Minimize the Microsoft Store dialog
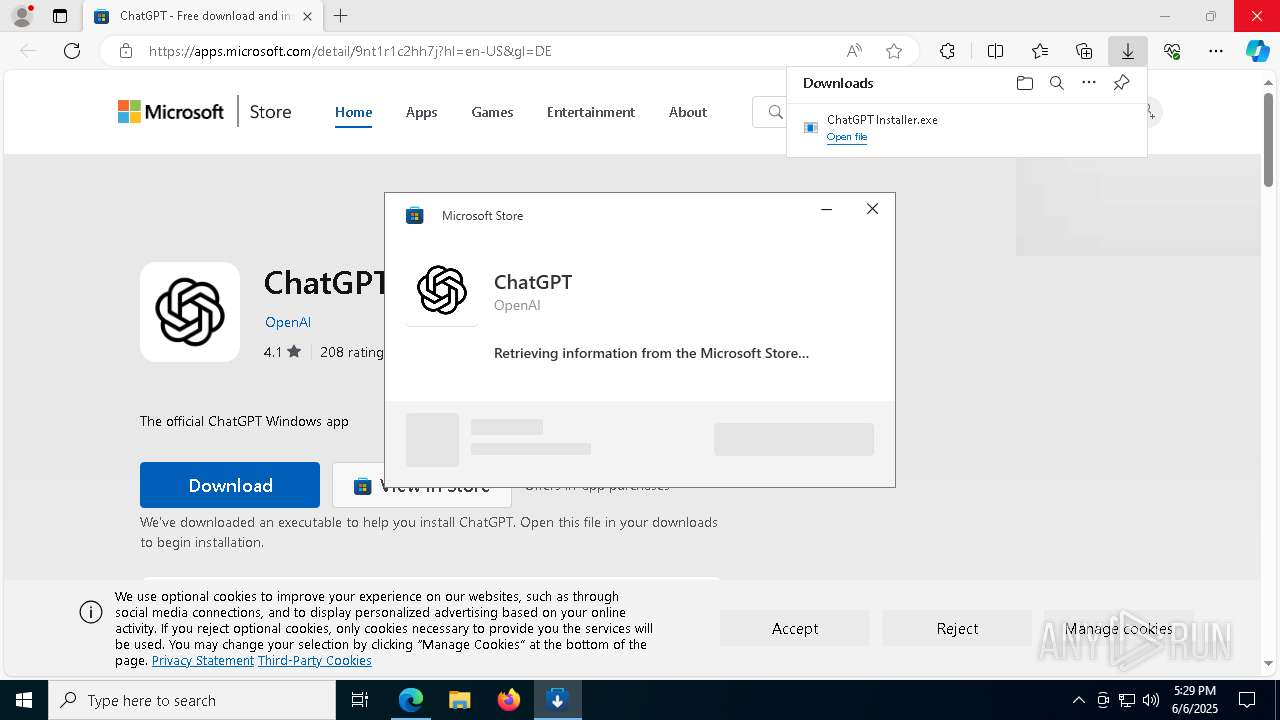Image resolution: width=1280 pixels, height=720 pixels. coord(826,209)
